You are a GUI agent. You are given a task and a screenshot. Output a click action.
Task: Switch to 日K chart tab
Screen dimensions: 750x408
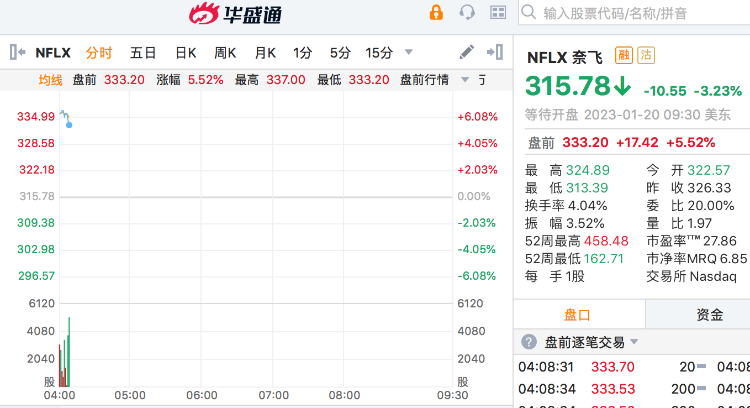pos(186,53)
